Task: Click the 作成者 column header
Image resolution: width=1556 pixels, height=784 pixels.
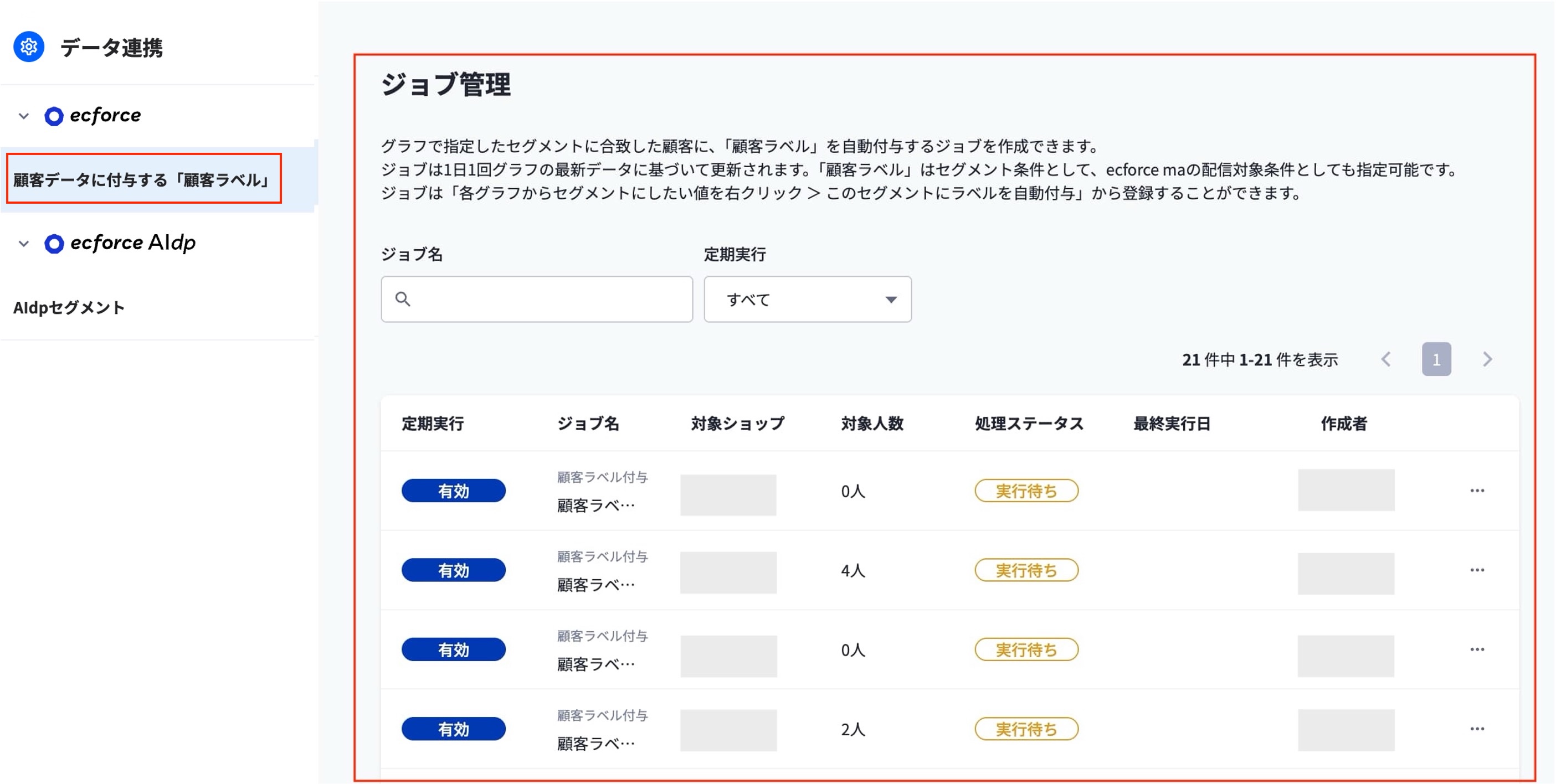Action: [1343, 423]
